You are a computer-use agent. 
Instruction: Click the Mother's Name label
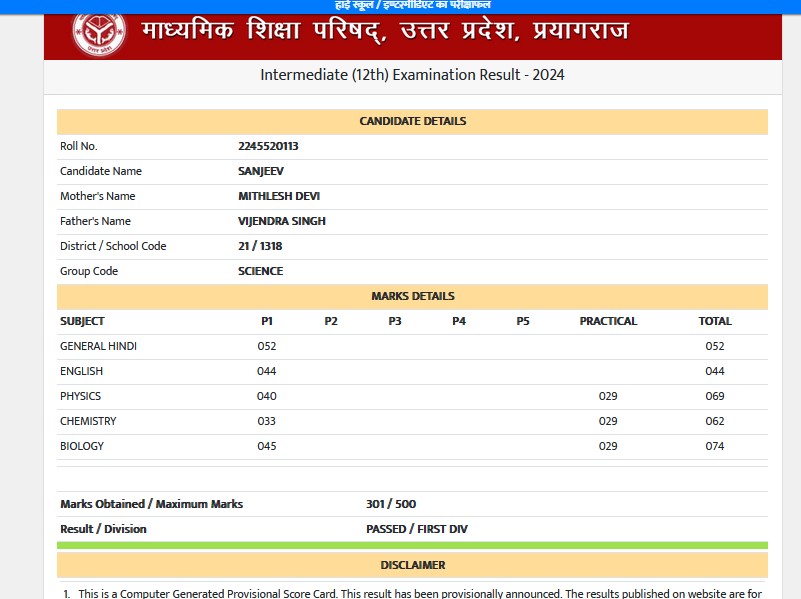pos(98,196)
